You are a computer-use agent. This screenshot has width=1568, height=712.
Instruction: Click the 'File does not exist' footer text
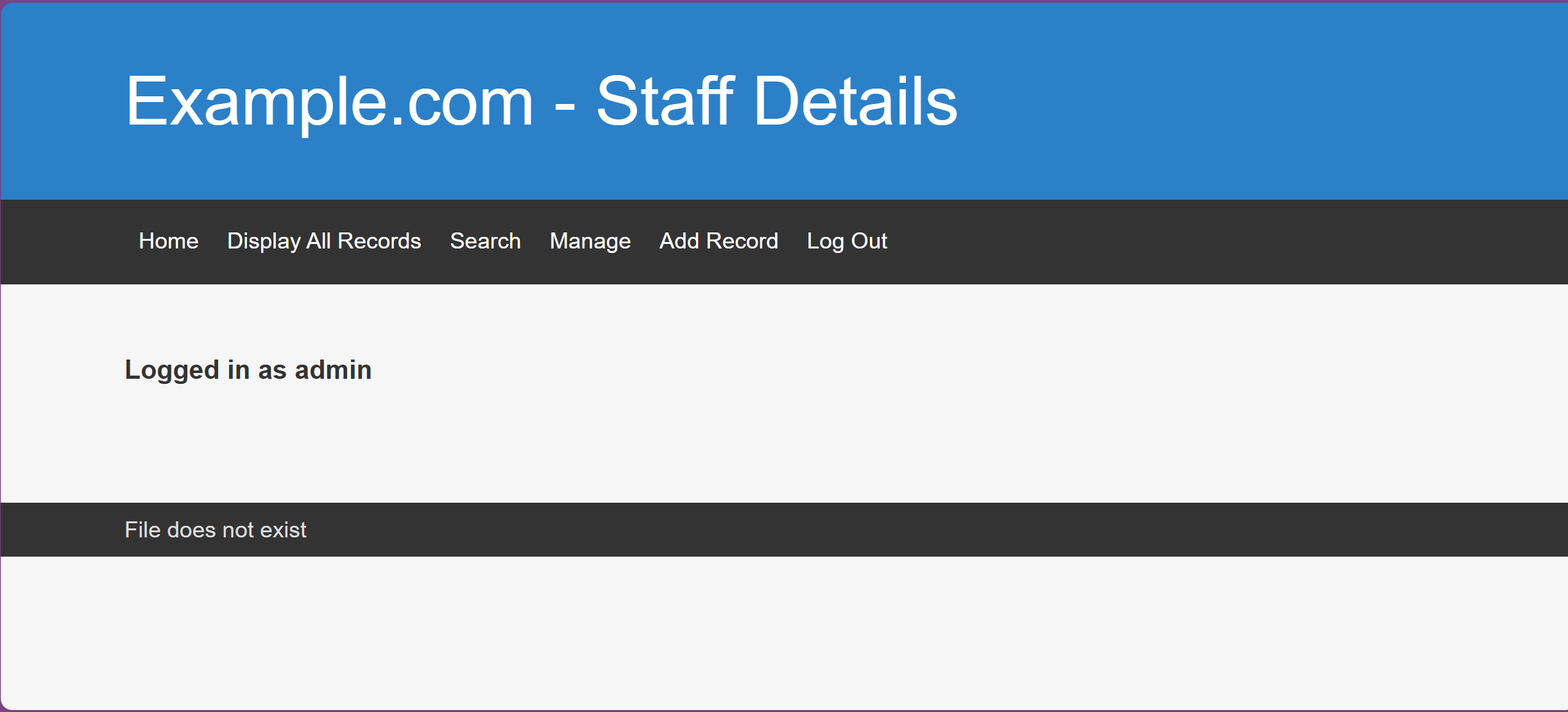(x=215, y=530)
